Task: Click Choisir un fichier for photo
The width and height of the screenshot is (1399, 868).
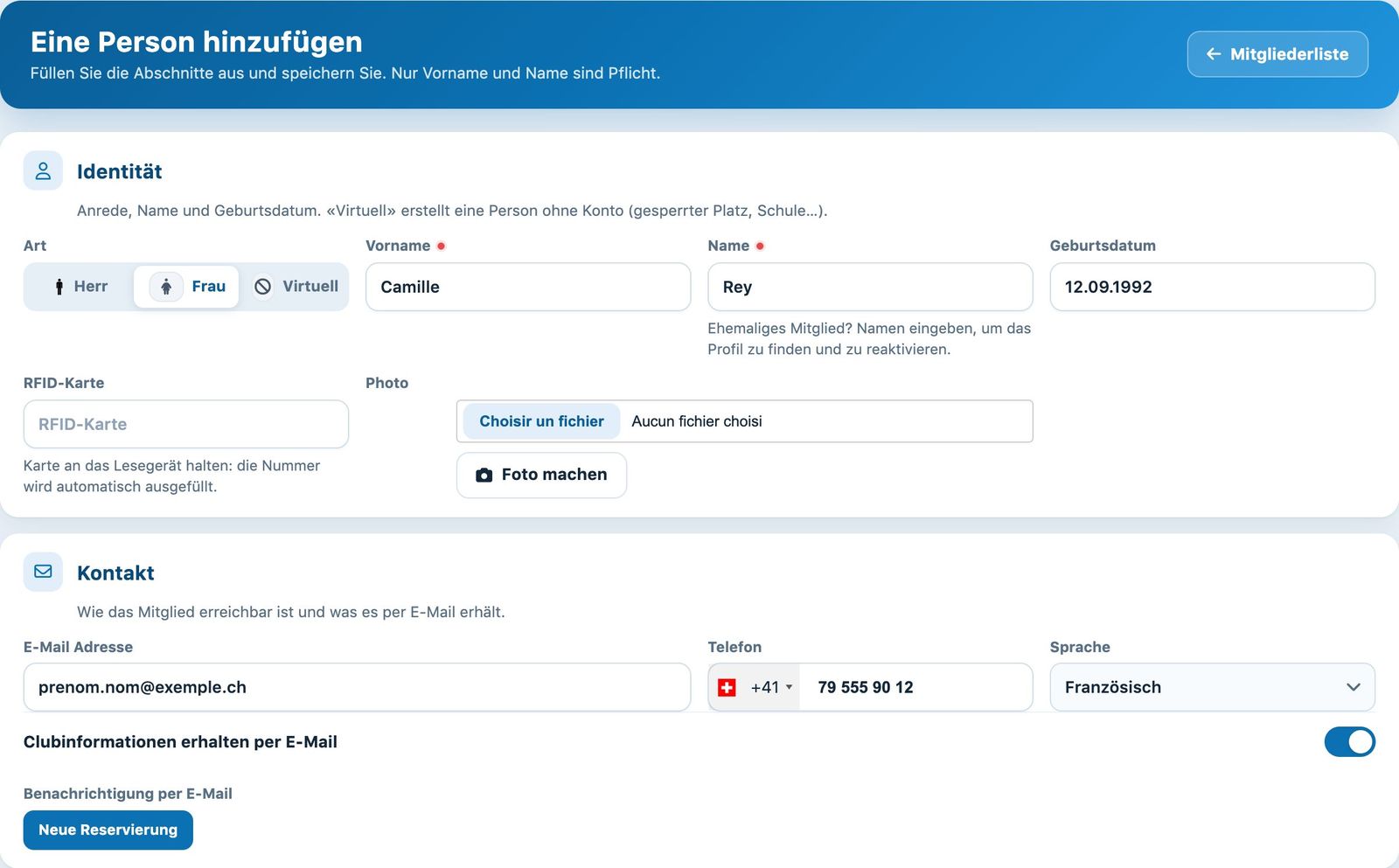Action: [541, 421]
